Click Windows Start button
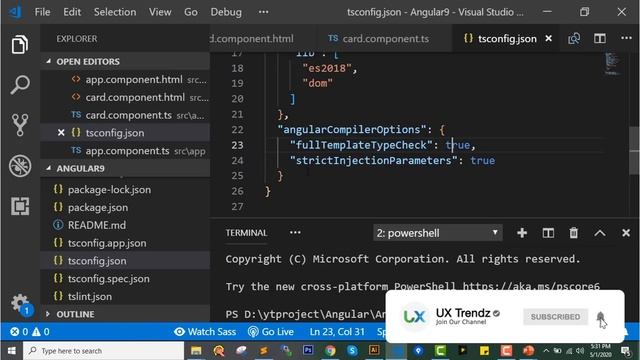 tap(11, 351)
